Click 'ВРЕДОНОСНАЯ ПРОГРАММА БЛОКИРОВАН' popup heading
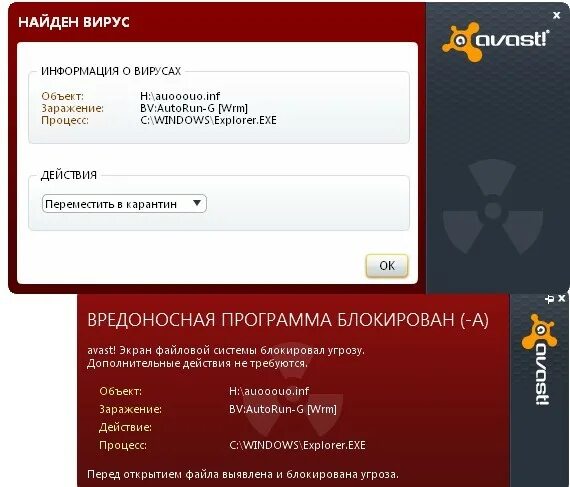This screenshot has width=570, height=487. (x=288, y=320)
